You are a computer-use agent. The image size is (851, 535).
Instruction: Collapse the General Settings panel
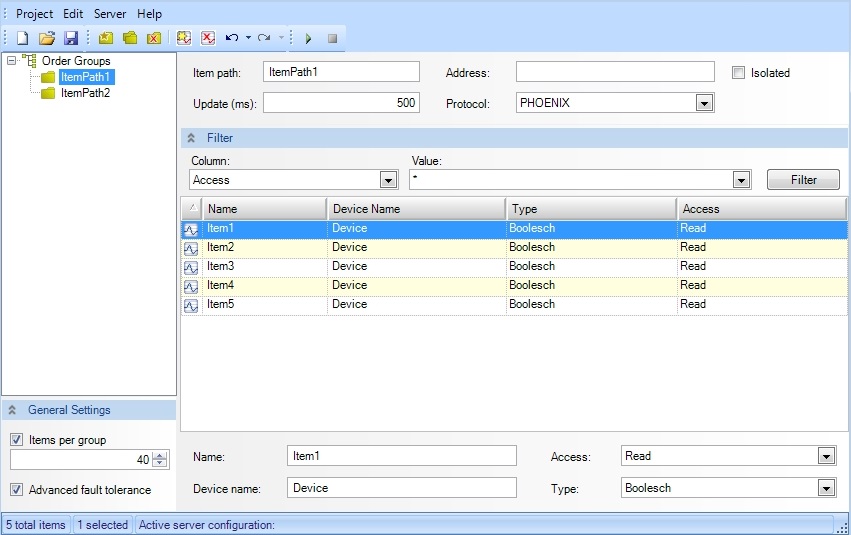point(14,410)
